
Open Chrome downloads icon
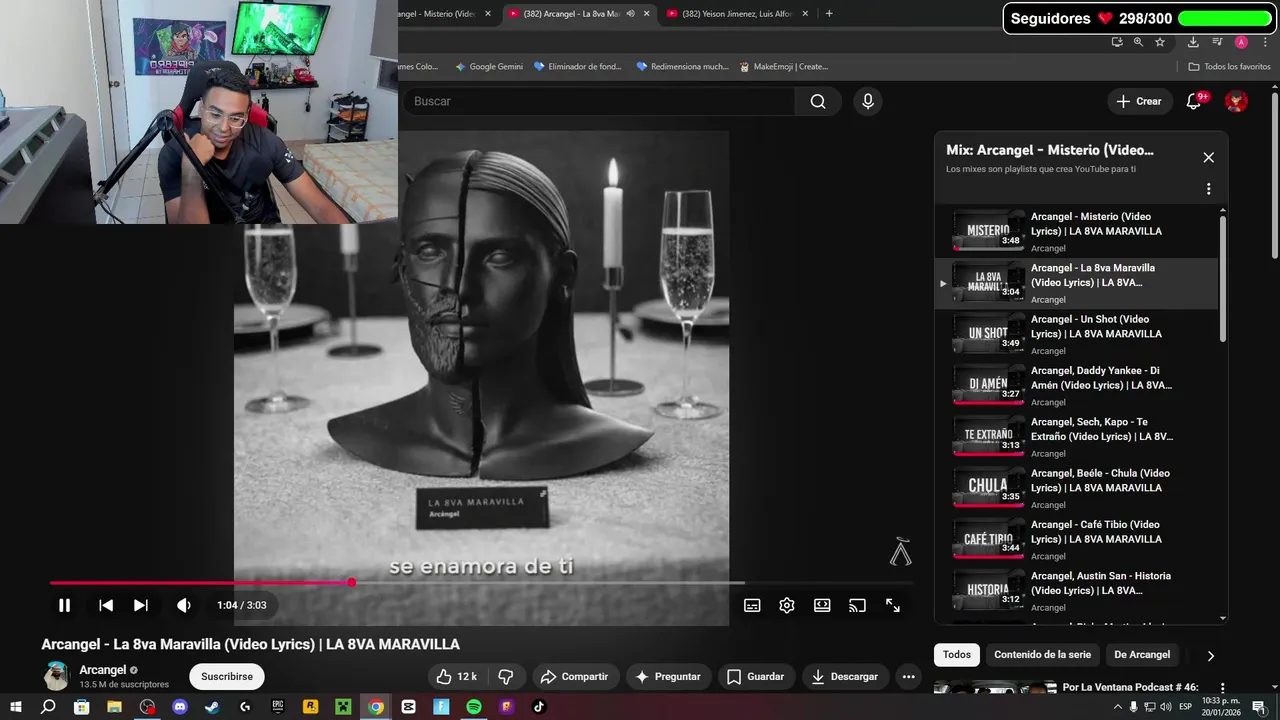1193,42
